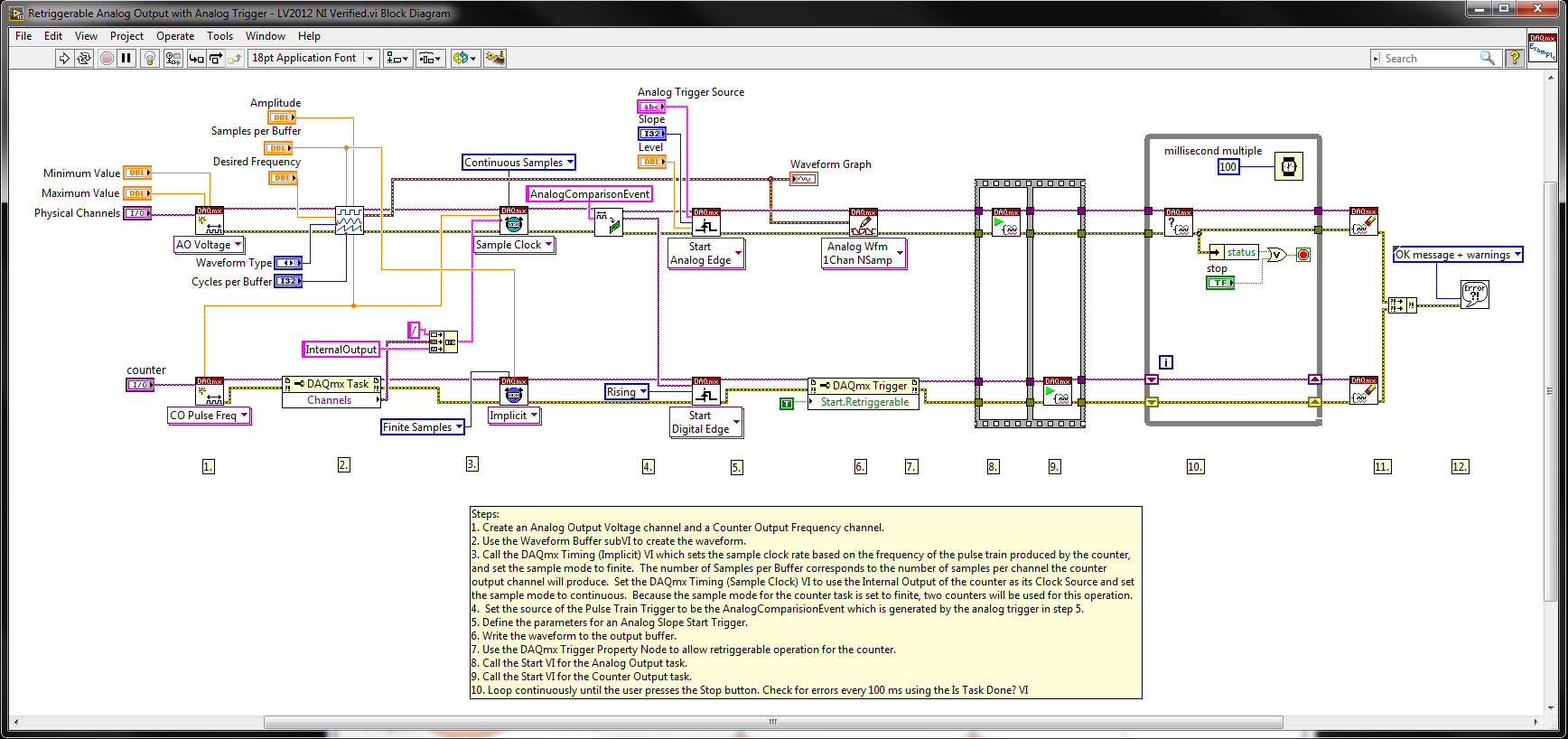Open the Continuous Samples enum constant

[518, 163]
